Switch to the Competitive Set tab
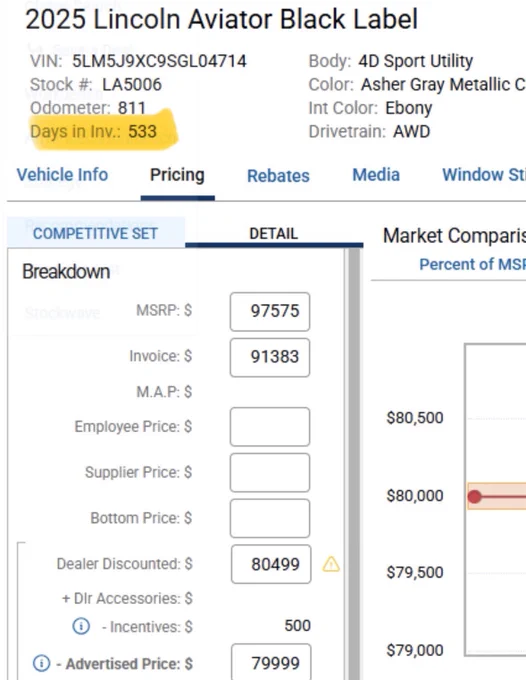Viewport: 526px width, 680px height. [95, 233]
